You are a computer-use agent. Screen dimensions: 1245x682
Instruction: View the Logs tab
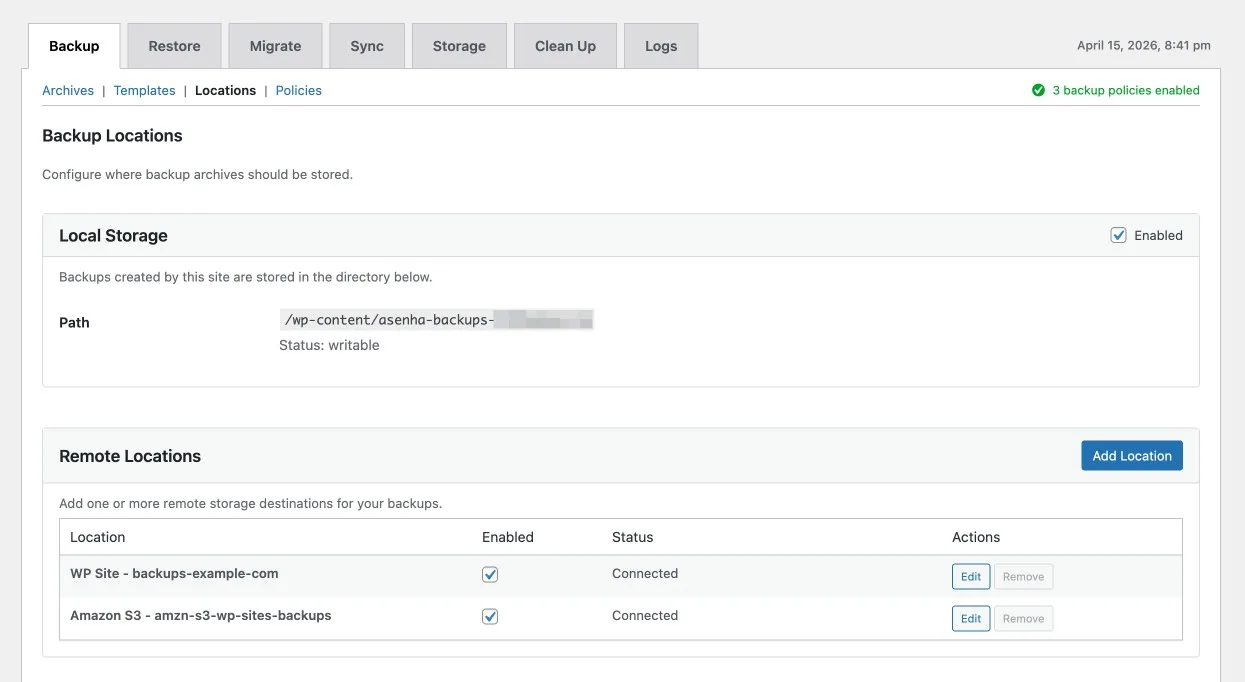coord(661,46)
